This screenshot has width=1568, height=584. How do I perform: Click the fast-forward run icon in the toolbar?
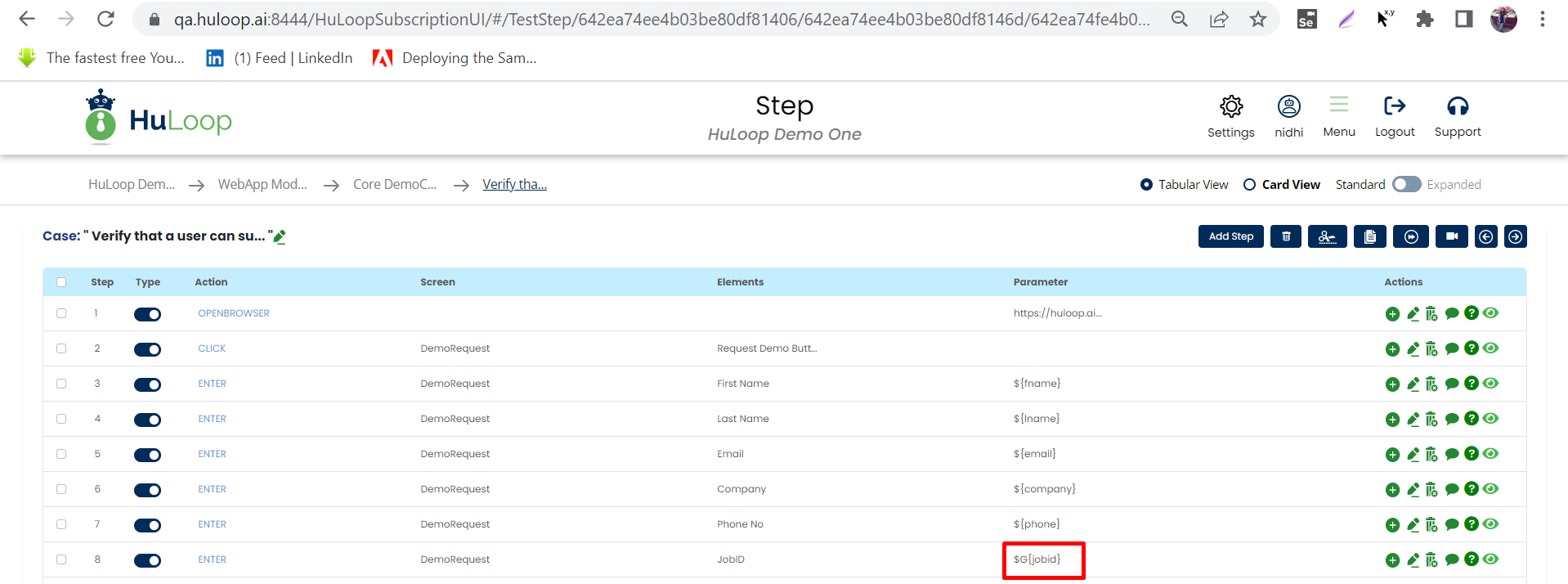click(1411, 236)
